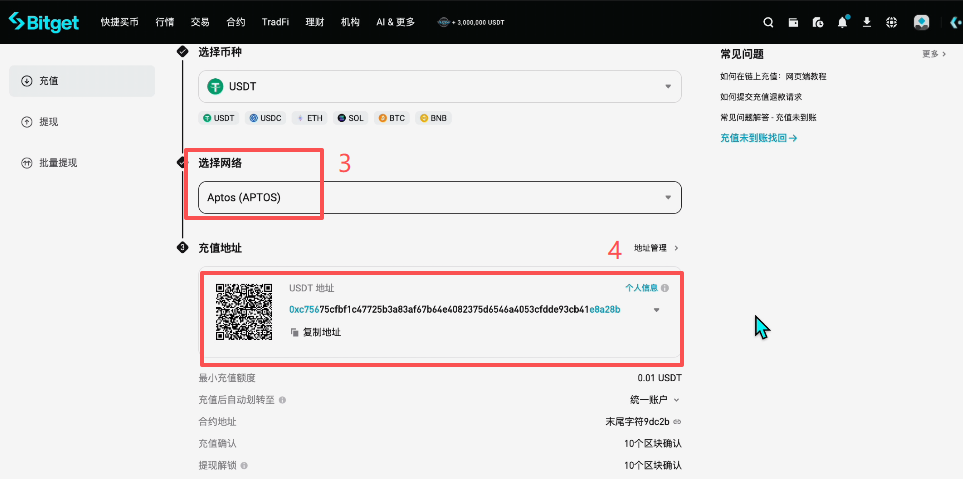This screenshot has height=479, width=963.
Task: Click the Bitget logo
Action: pyautogui.click(x=44, y=22)
